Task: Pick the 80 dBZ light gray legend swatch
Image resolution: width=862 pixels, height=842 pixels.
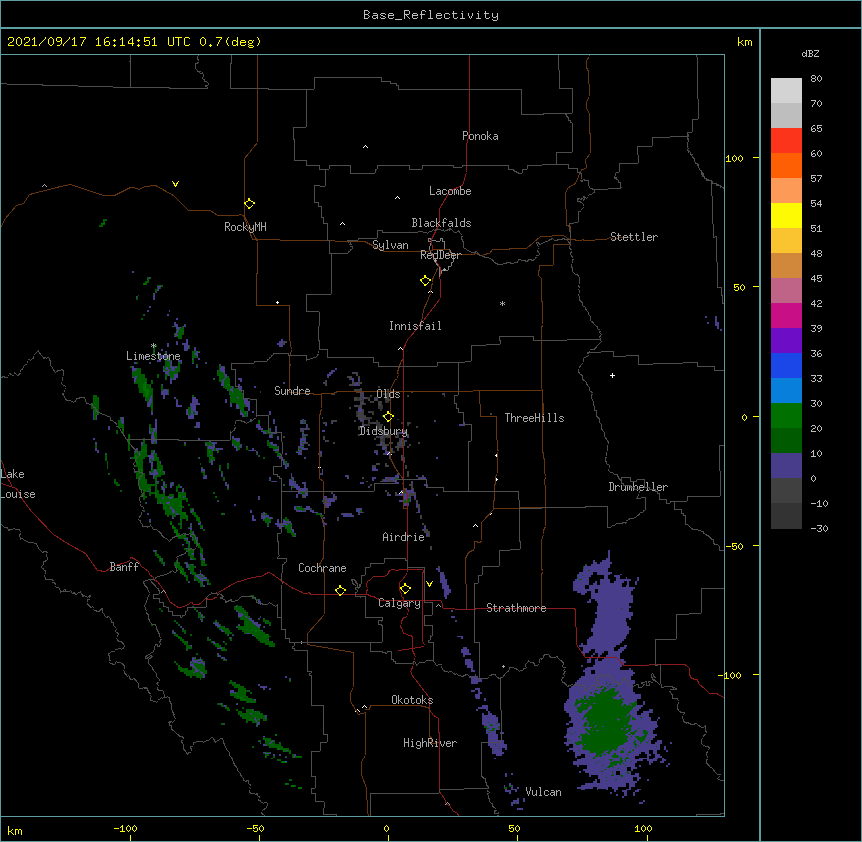Action: tap(786, 91)
